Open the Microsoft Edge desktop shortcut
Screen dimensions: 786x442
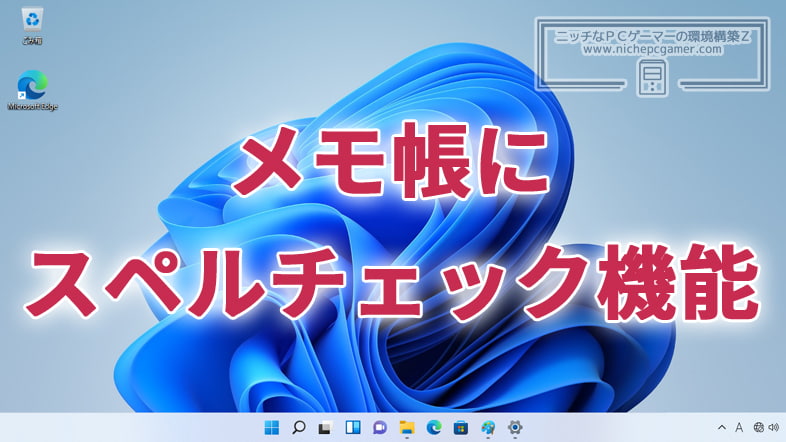click(x=33, y=91)
